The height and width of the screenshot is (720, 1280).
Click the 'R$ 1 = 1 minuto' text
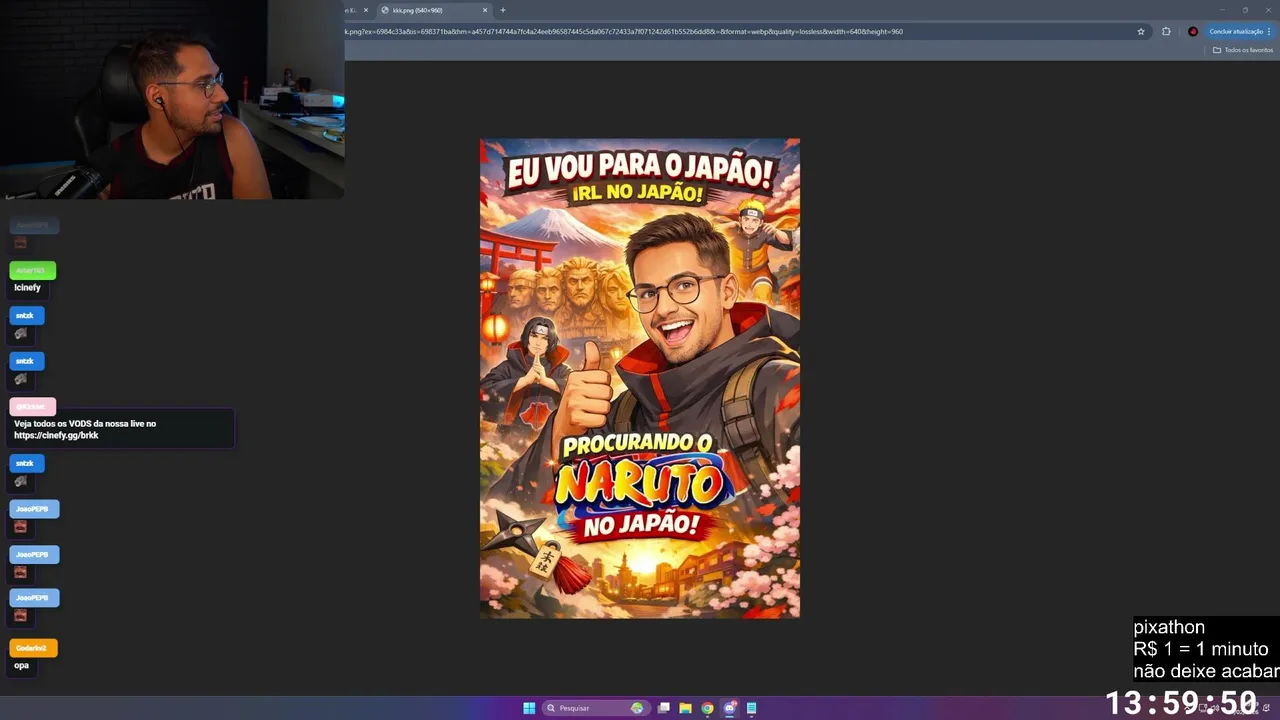[1200, 649]
